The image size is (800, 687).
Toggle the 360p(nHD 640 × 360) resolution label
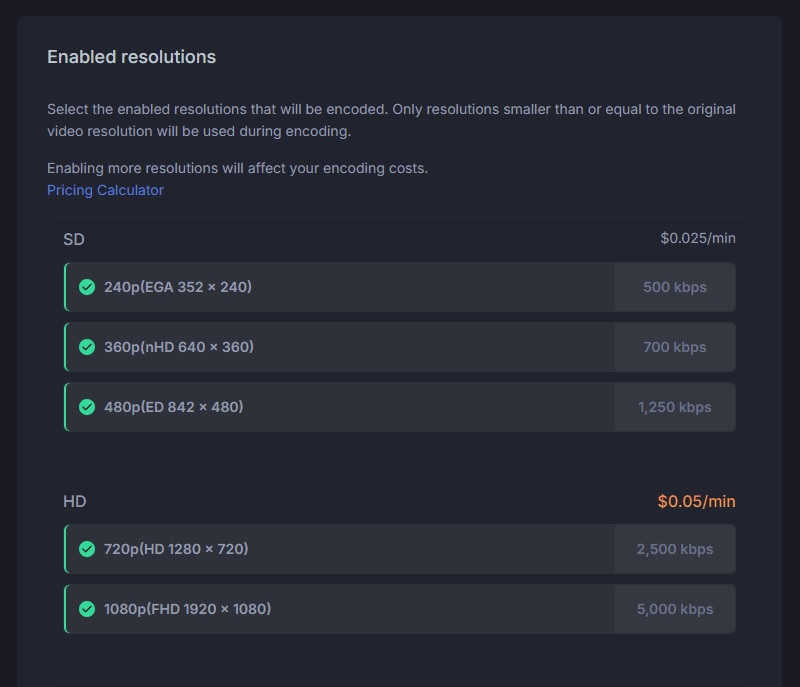[x=179, y=347]
